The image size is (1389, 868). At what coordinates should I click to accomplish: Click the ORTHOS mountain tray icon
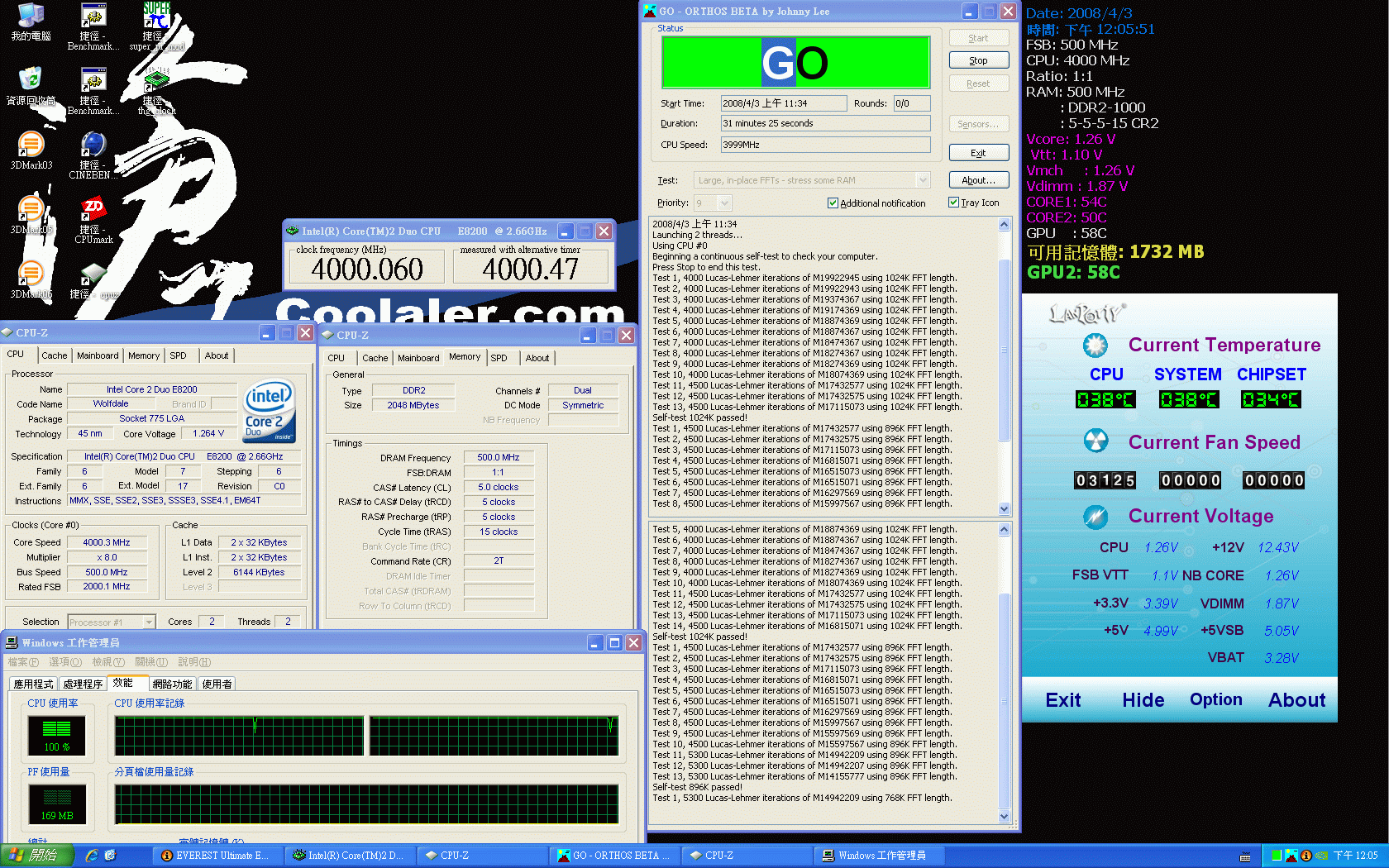tap(1291, 856)
